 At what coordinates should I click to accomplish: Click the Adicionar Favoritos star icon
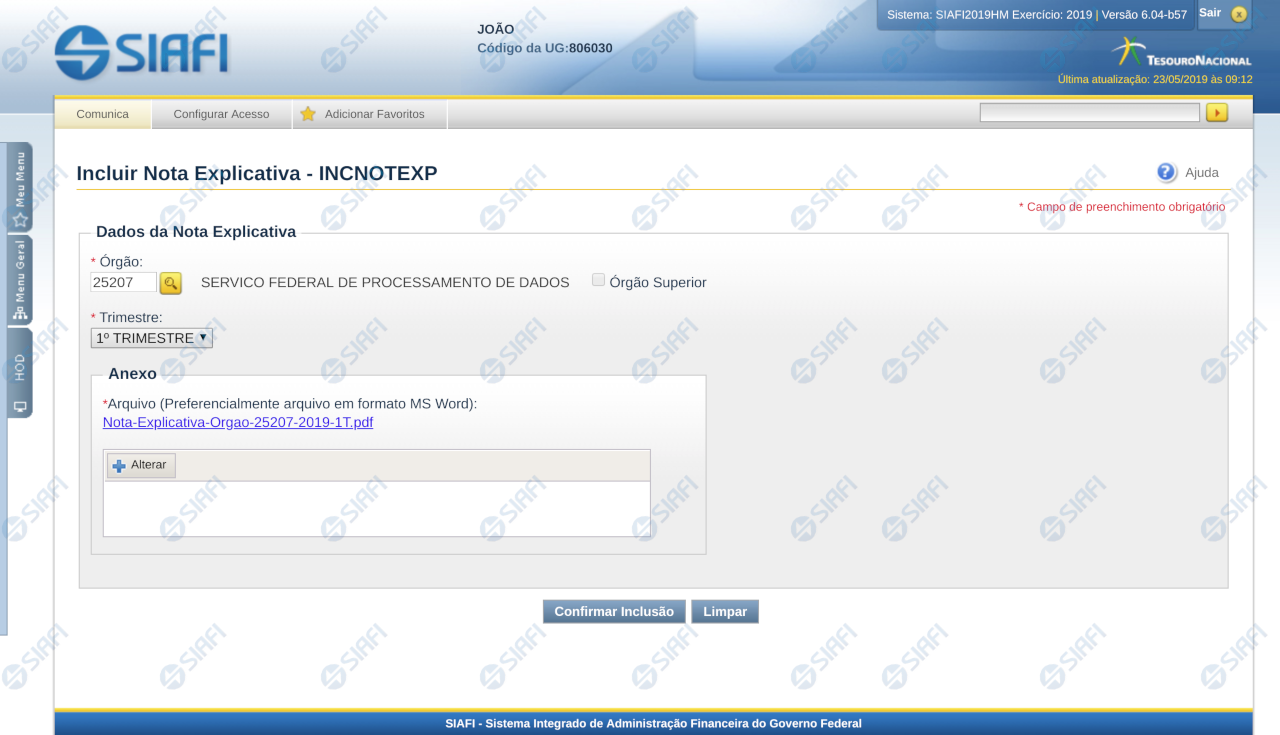[308, 114]
